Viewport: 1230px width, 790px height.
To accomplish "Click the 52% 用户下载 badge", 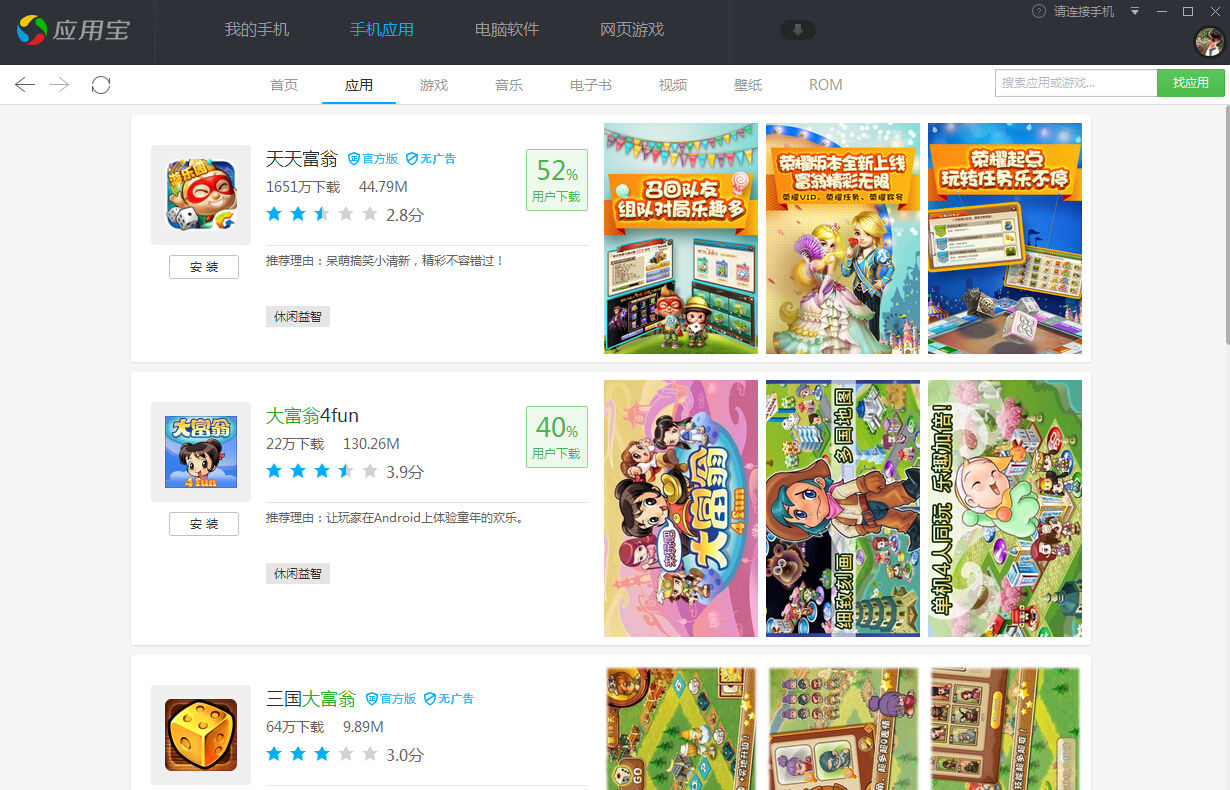I will pyautogui.click(x=557, y=180).
